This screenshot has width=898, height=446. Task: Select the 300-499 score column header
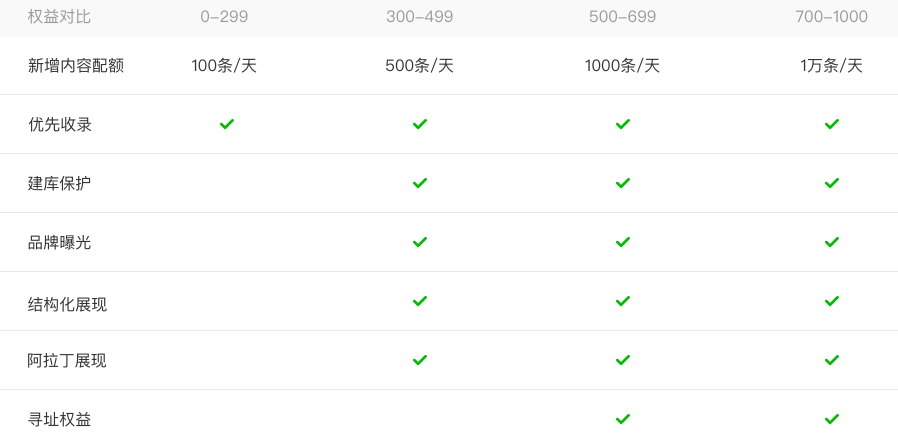tap(420, 17)
